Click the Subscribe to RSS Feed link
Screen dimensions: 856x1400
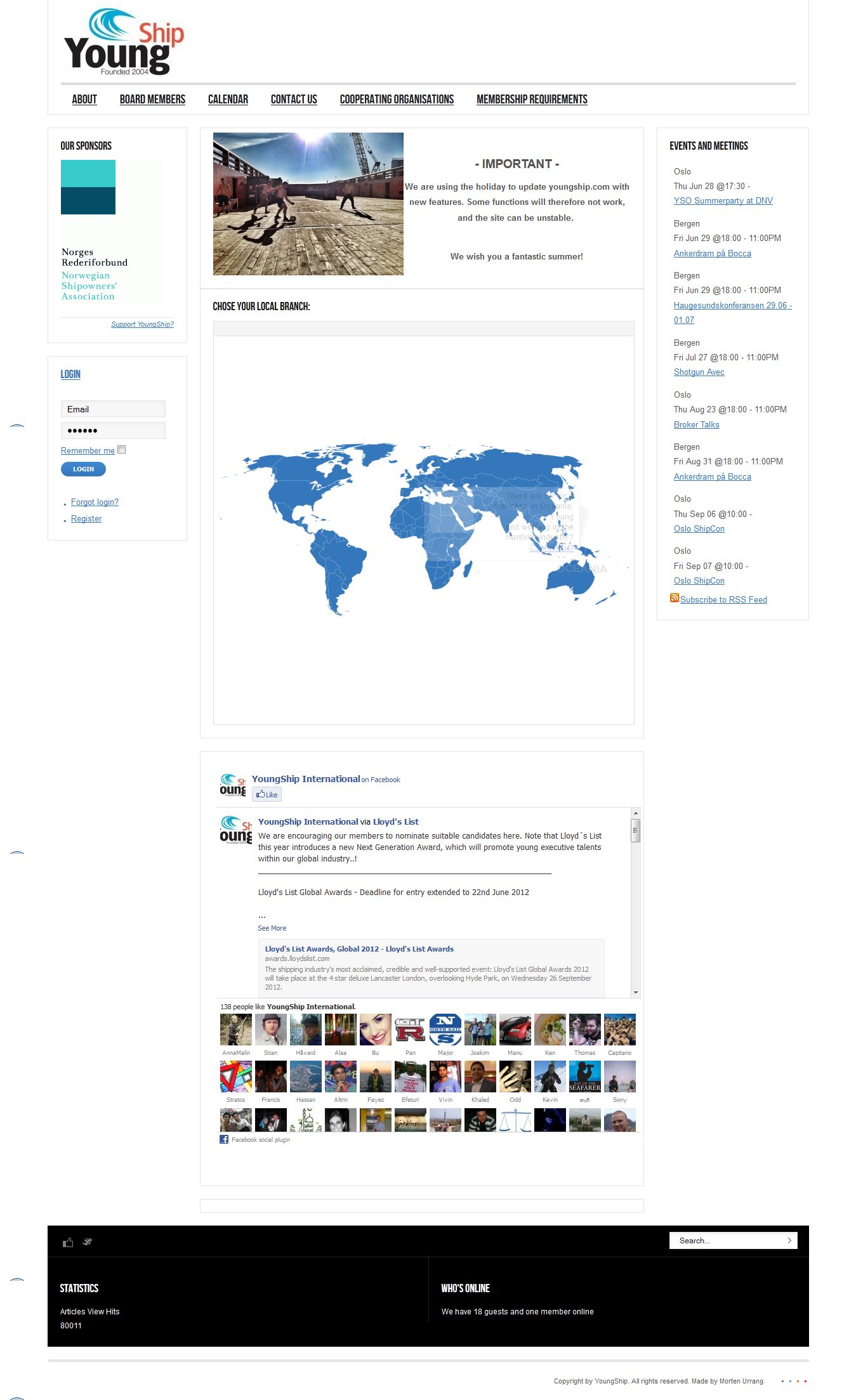coord(723,599)
